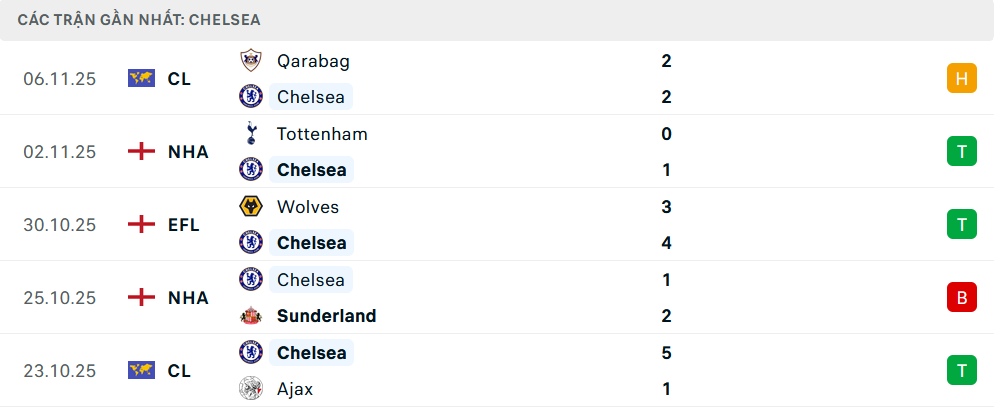The image size is (997, 407).
Task: Click the red B loss result badge
Action: 961,298
